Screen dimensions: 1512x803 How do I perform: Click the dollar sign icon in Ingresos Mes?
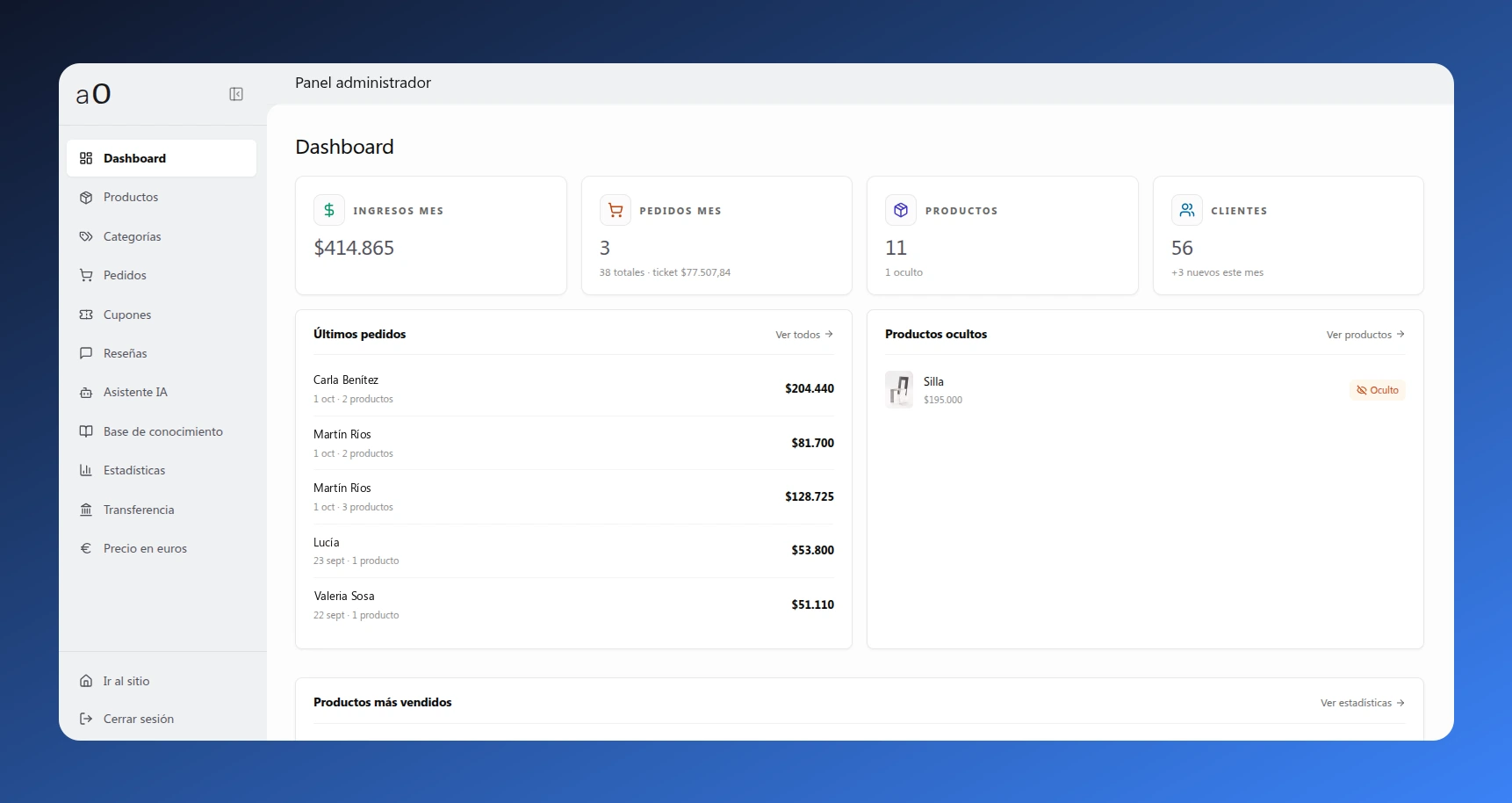pos(329,210)
